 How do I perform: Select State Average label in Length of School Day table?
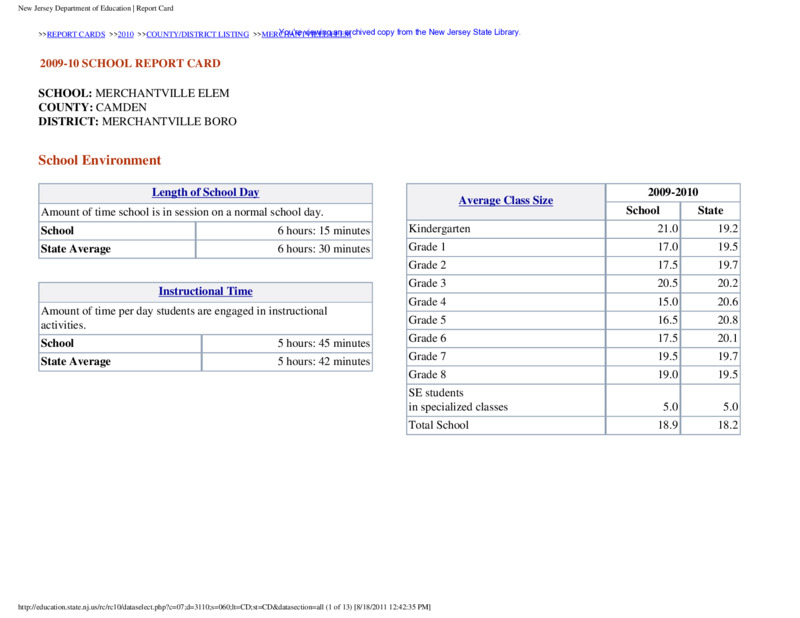[x=76, y=249]
